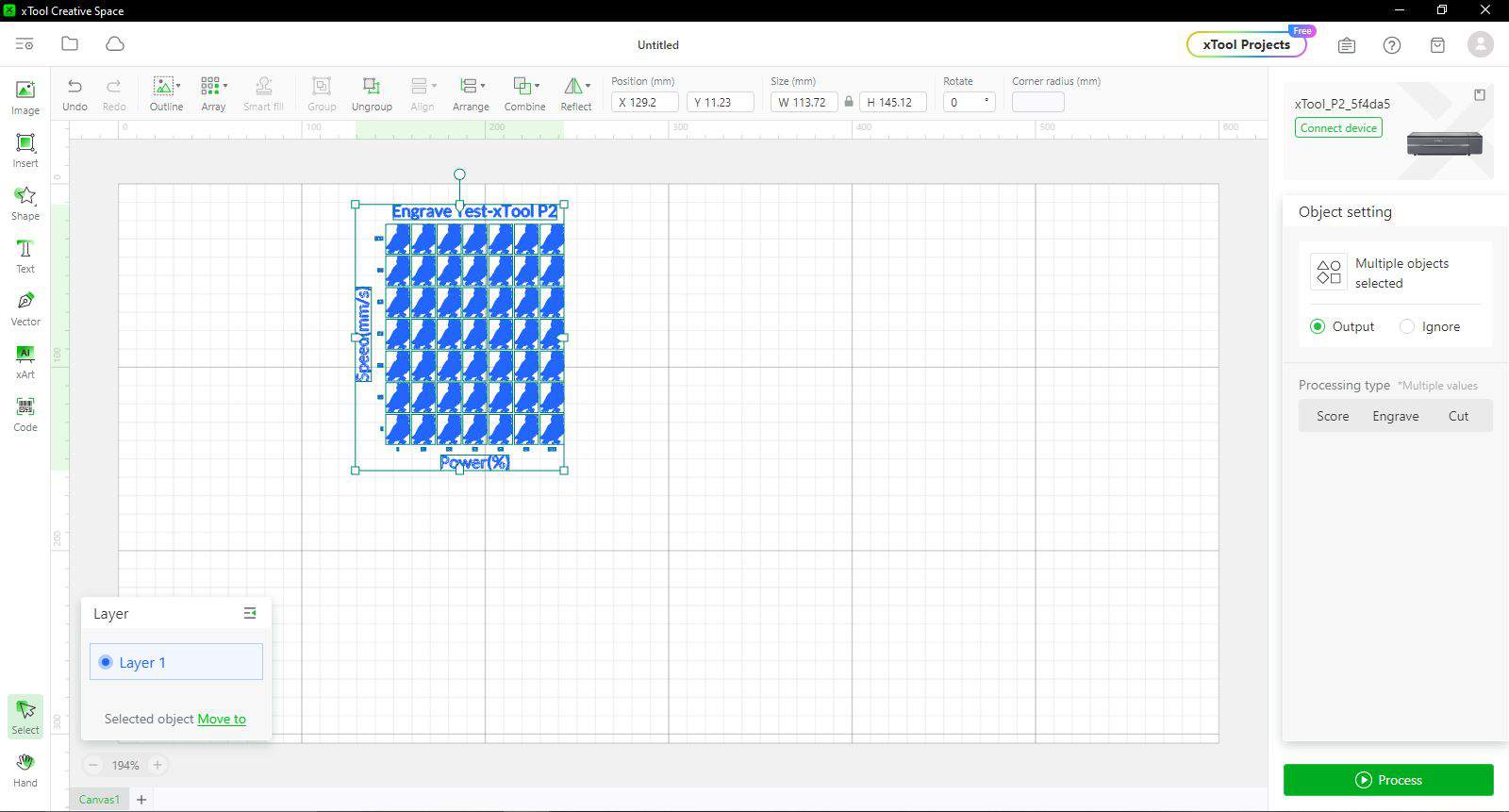Image resolution: width=1509 pixels, height=812 pixels.
Task: Open the Vector drawing tool
Action: click(25, 308)
